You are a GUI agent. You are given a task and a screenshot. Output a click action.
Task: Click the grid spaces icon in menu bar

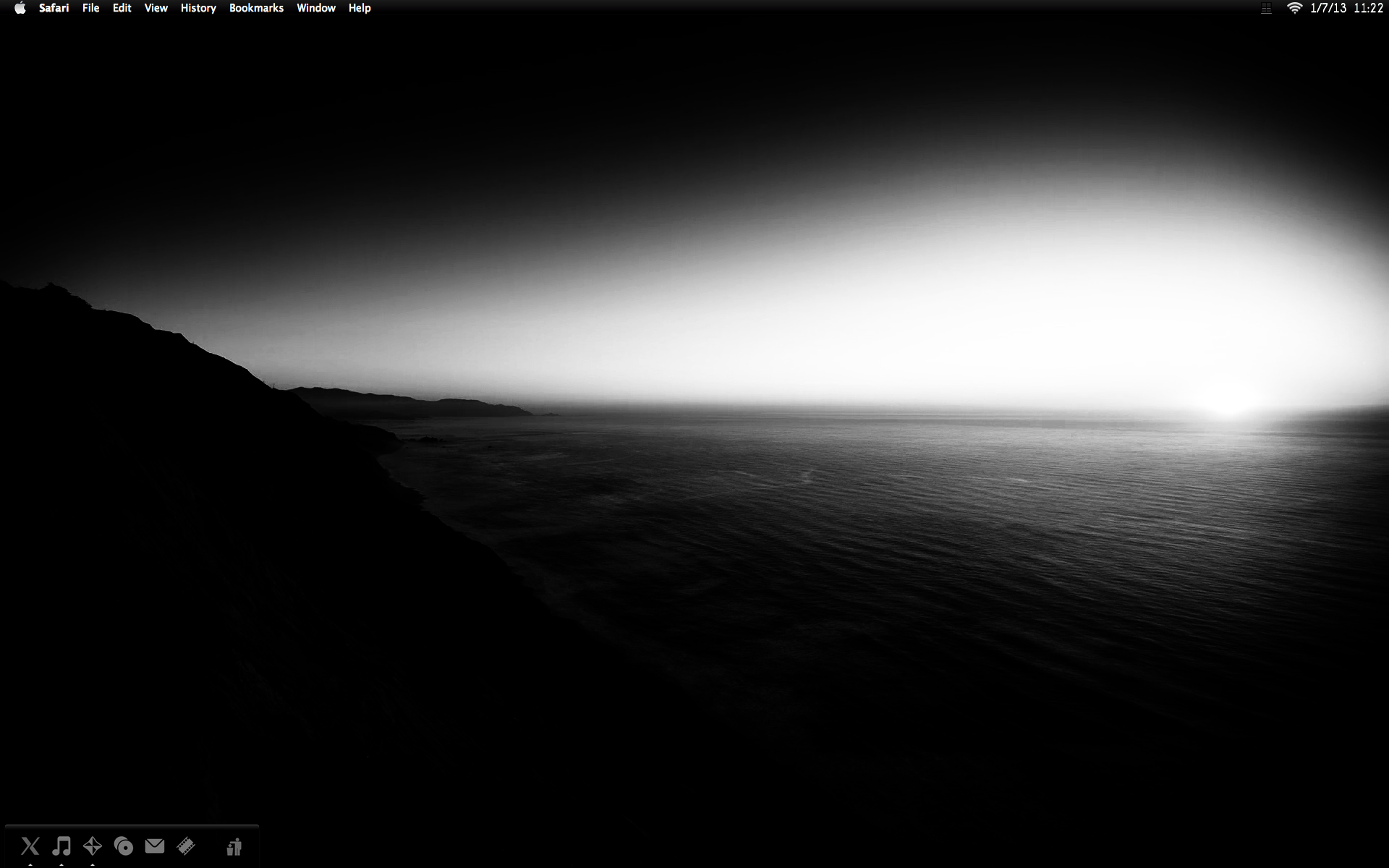[x=1266, y=8]
